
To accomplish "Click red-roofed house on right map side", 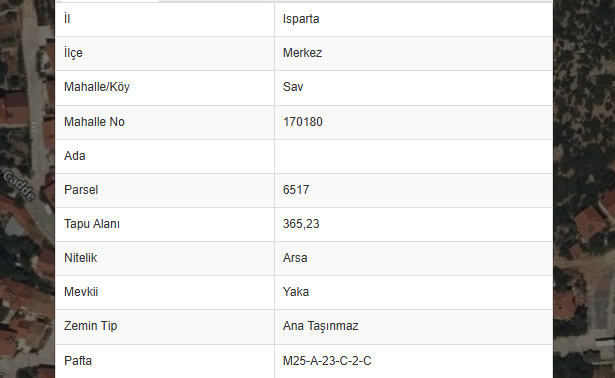I will (591, 223).
